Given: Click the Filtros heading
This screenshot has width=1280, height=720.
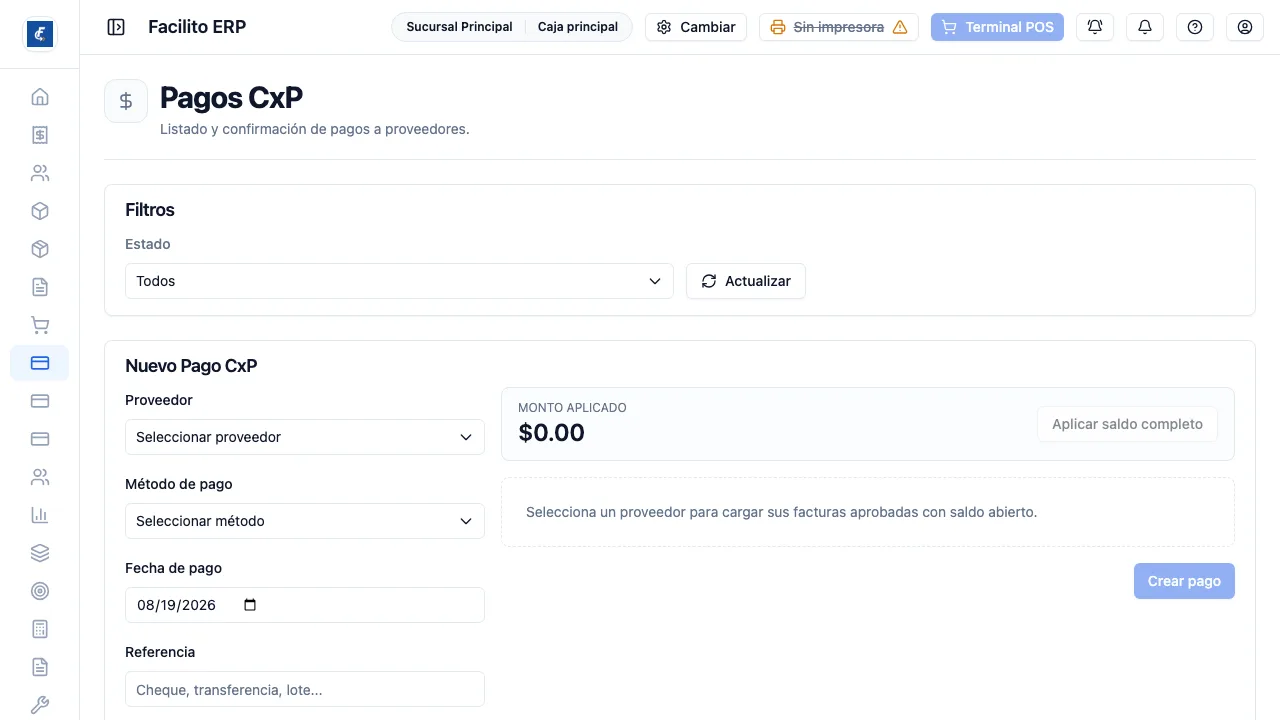Looking at the screenshot, I should click(x=150, y=210).
